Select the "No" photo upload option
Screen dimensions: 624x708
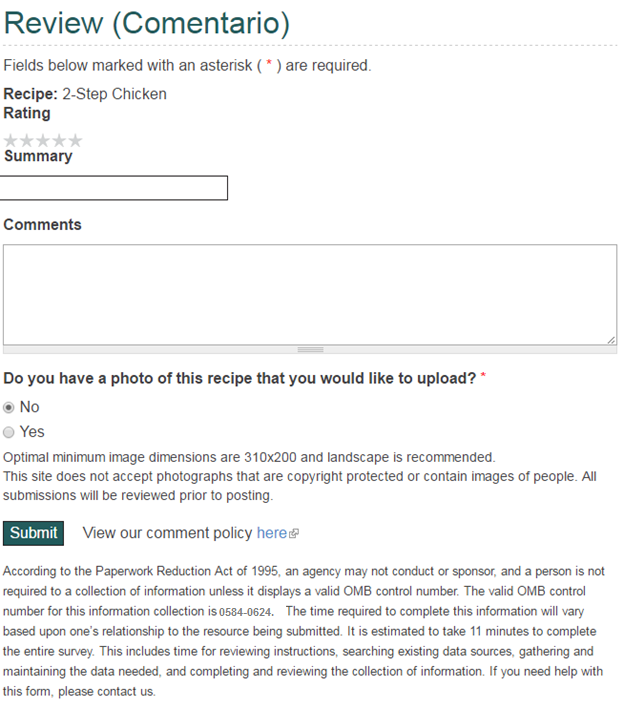pyautogui.click(x=9, y=407)
